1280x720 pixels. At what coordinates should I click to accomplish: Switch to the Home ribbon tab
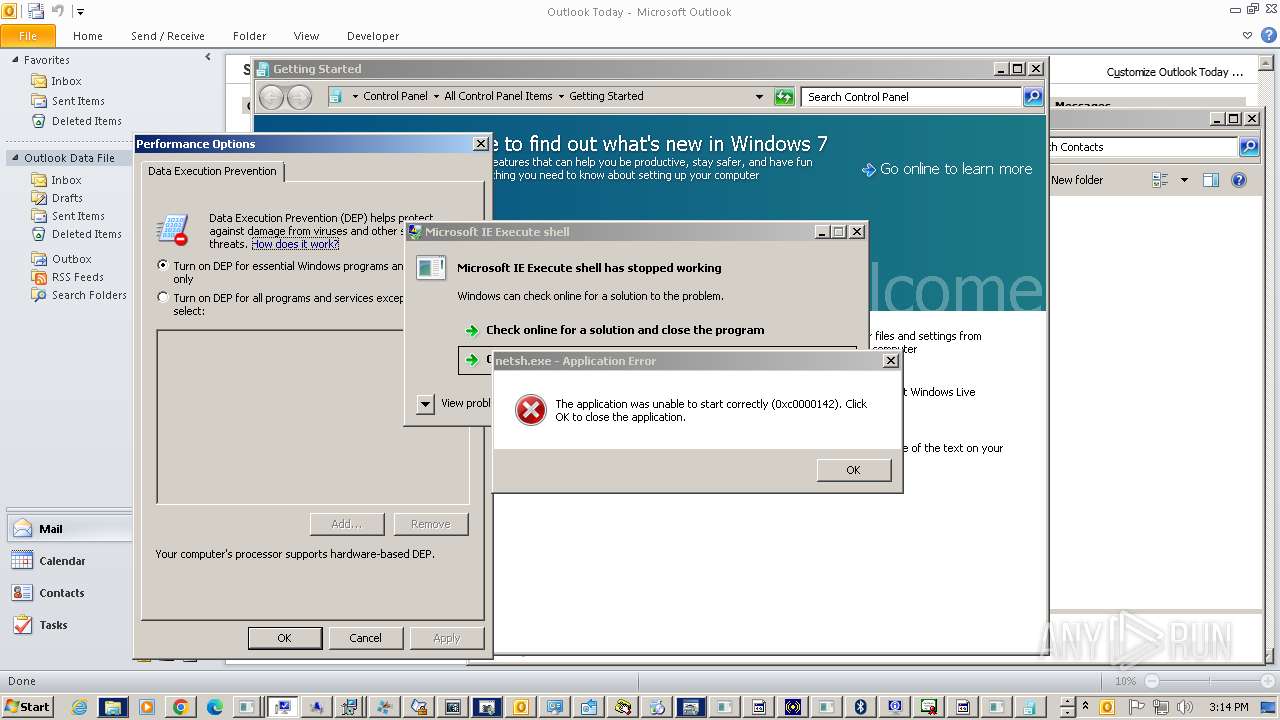point(88,36)
